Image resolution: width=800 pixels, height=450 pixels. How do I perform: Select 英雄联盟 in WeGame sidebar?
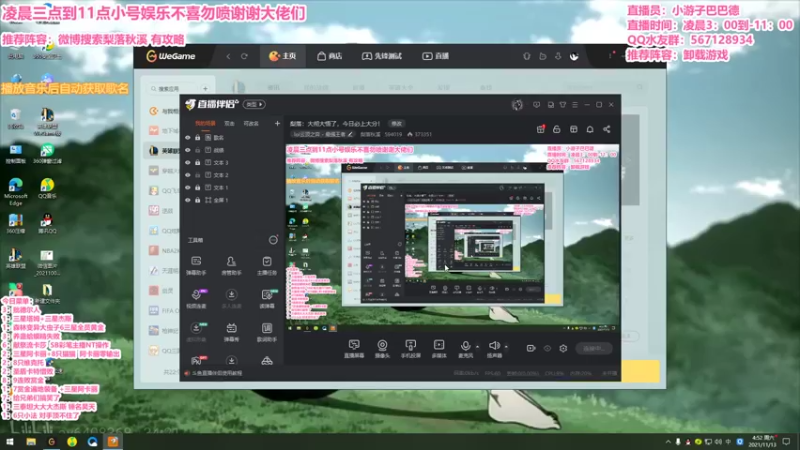pyautogui.click(x=162, y=151)
